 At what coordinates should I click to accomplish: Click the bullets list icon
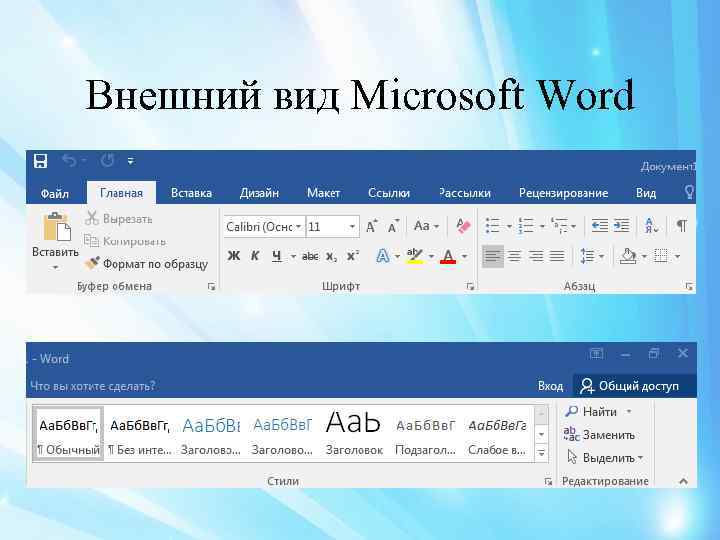click(493, 226)
